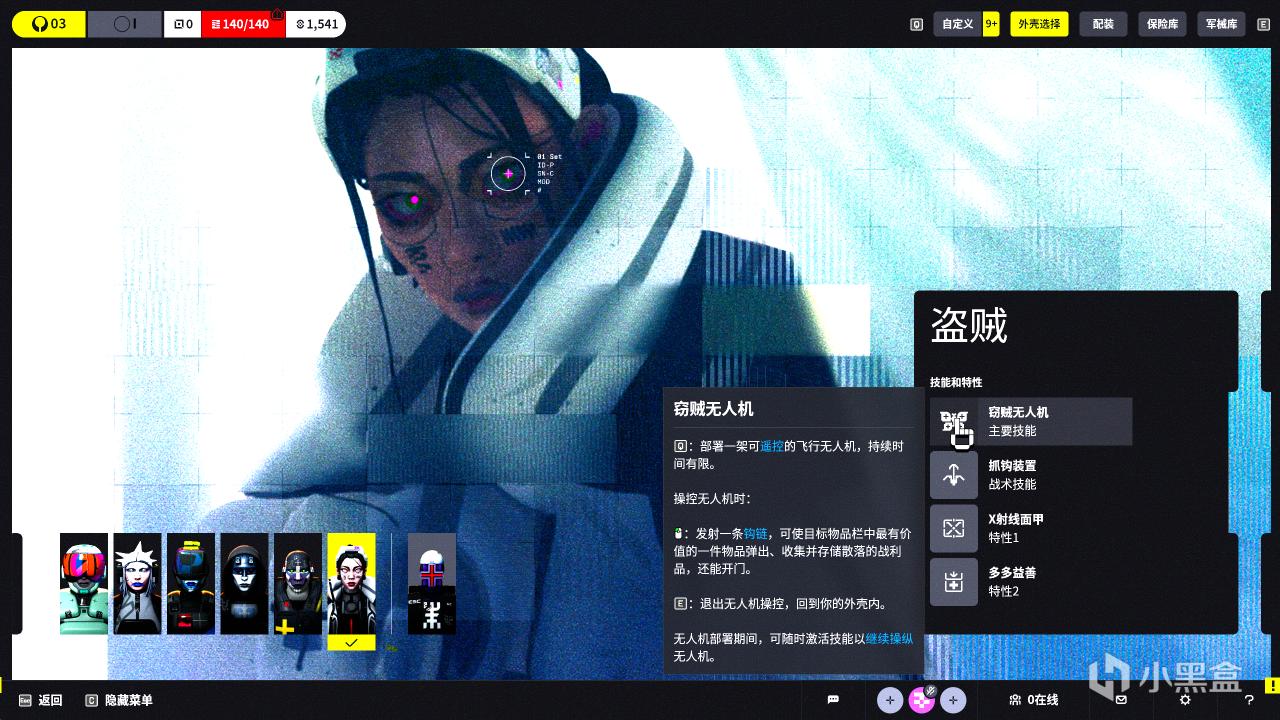Open the help question mark icon
This screenshot has height=720, width=1280.
[1249, 700]
